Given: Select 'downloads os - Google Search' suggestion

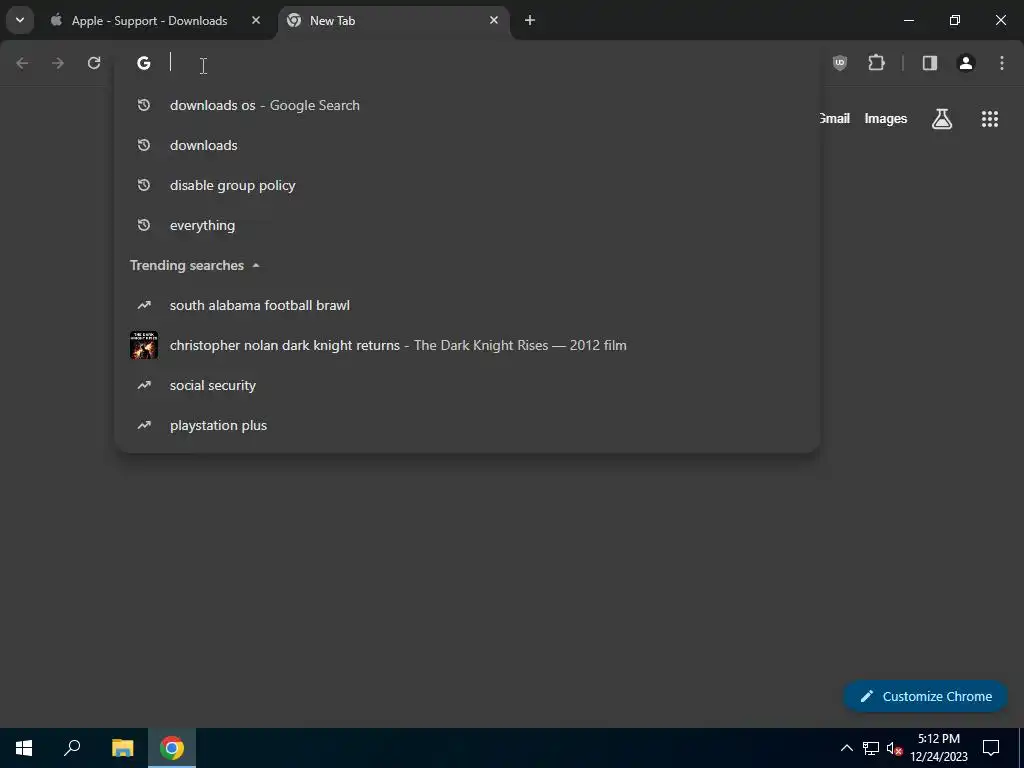Looking at the screenshot, I should pos(467,105).
